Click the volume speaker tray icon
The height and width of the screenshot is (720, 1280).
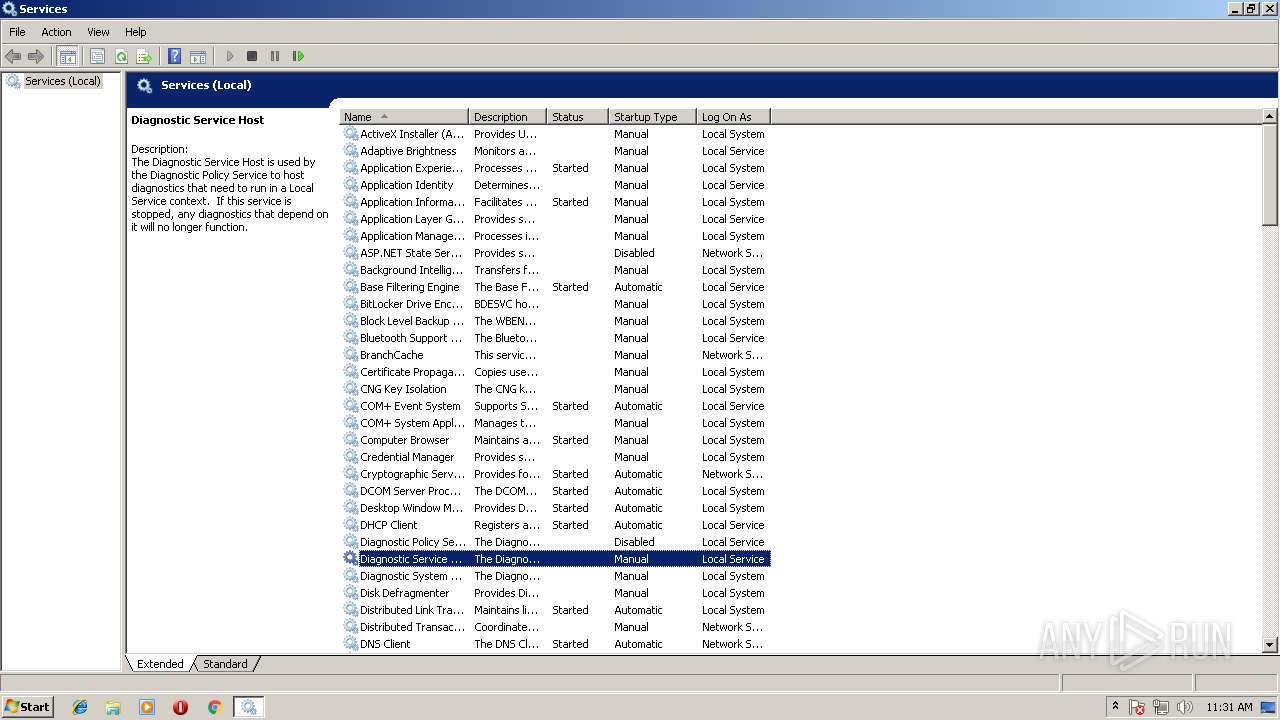click(x=1183, y=707)
